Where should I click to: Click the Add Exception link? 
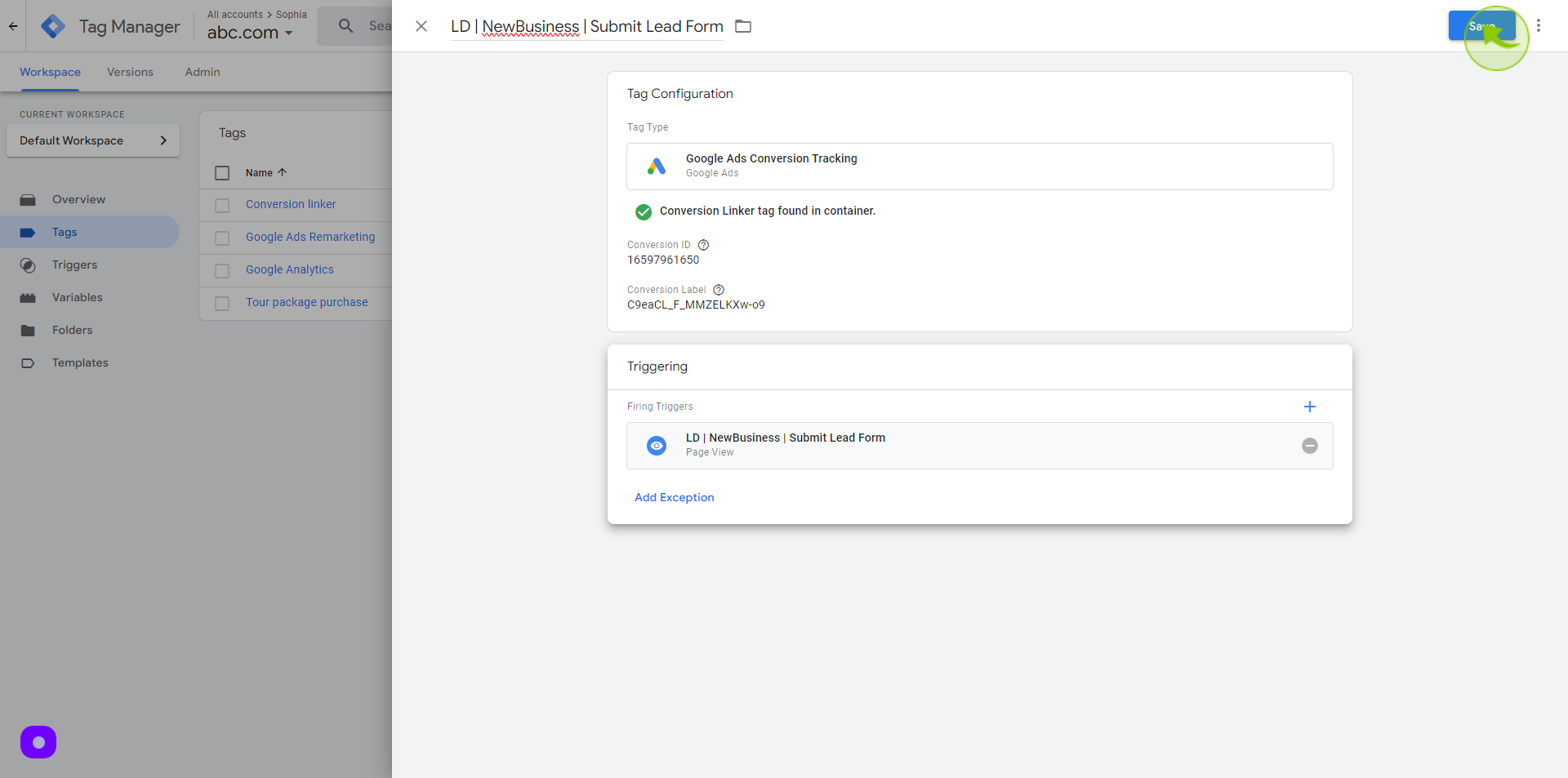675,497
